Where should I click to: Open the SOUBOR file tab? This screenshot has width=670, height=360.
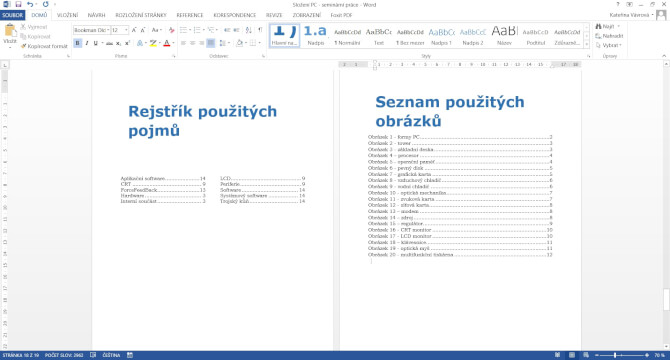(13, 15)
